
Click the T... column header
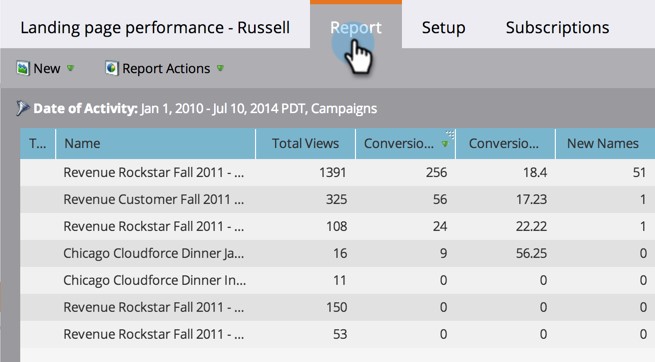click(38, 144)
